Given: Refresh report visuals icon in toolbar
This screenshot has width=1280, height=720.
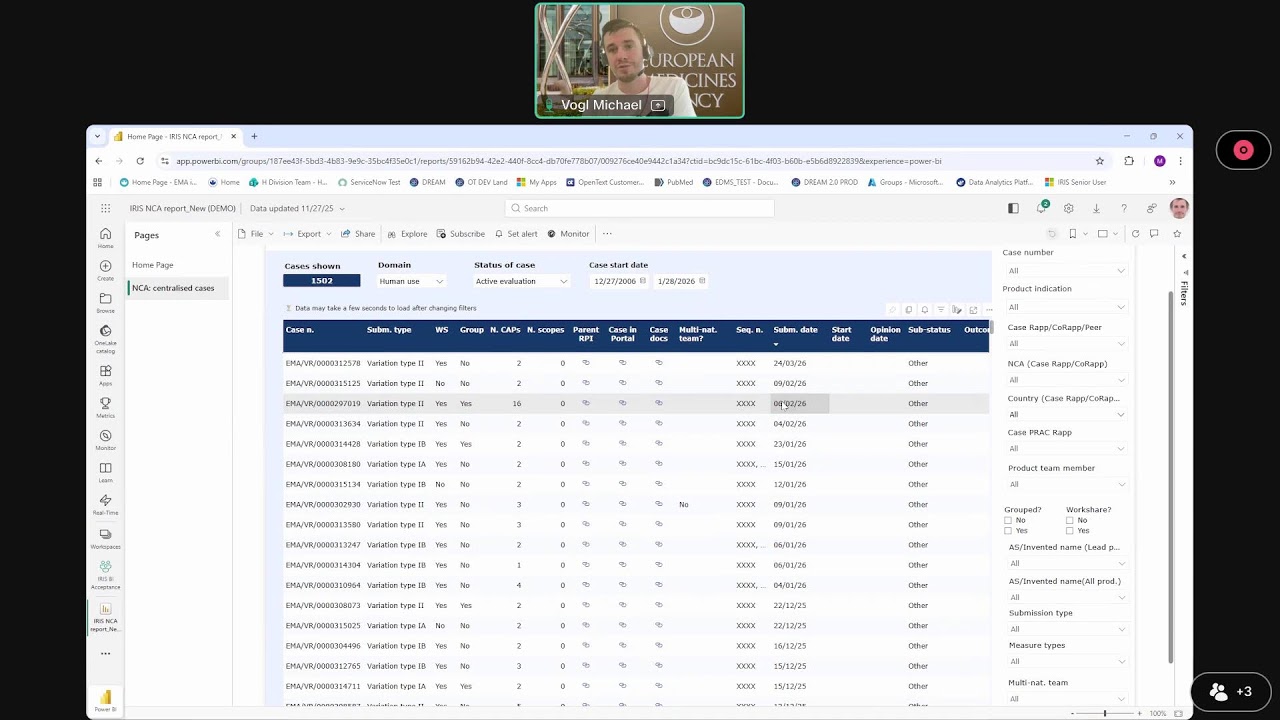Looking at the screenshot, I should tap(1135, 234).
